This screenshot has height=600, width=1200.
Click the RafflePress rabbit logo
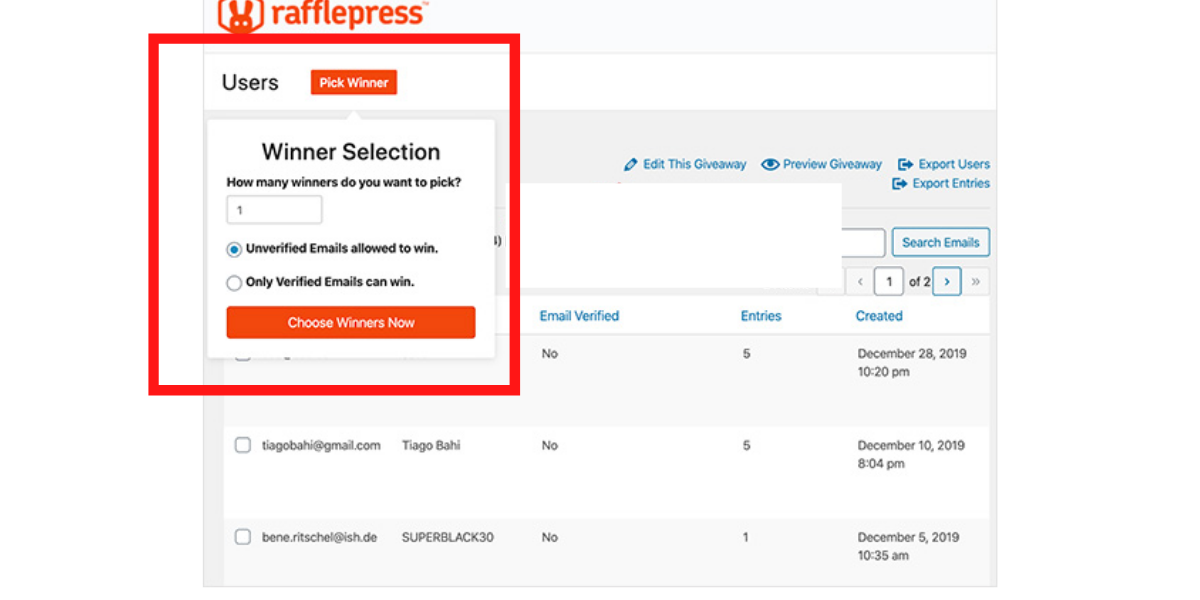pyautogui.click(x=238, y=14)
